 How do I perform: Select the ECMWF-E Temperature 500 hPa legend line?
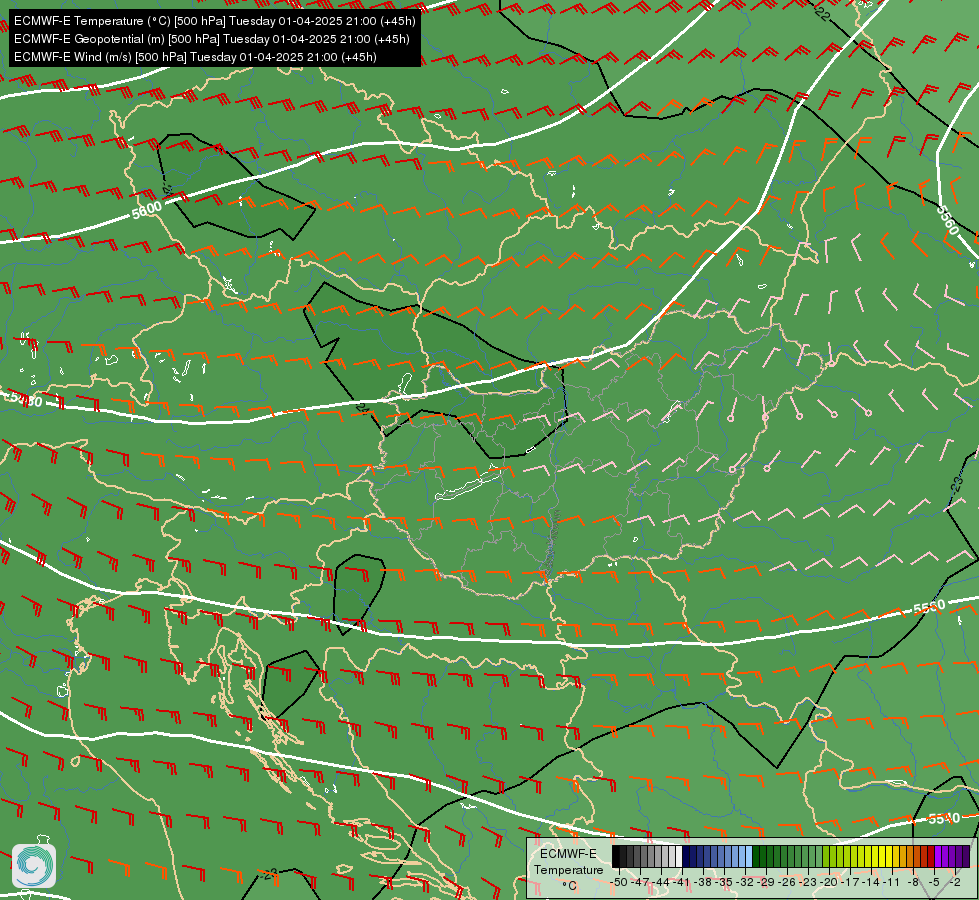pos(214,21)
